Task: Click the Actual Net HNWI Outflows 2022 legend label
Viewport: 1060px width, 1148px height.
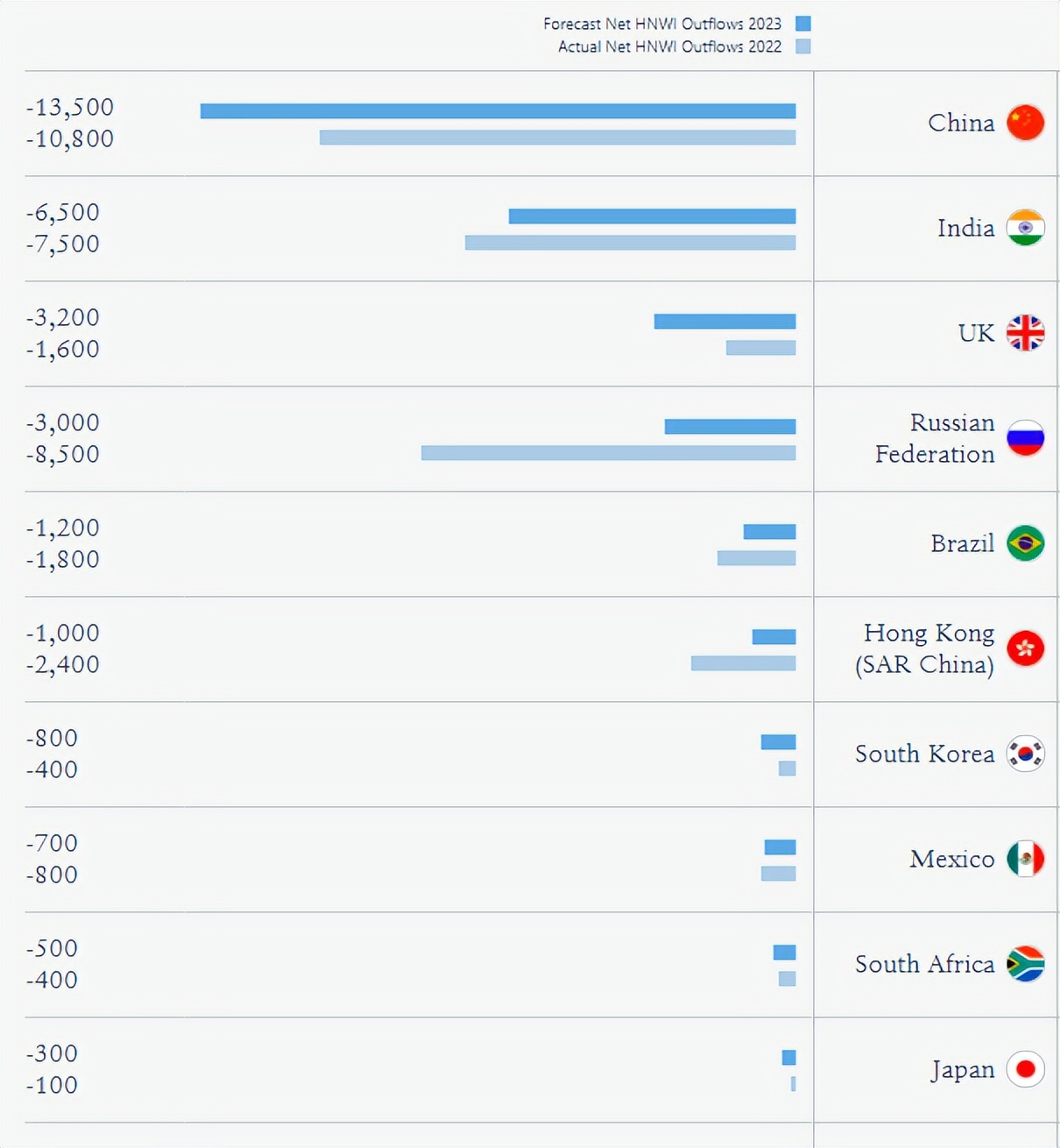Action: coord(669,46)
